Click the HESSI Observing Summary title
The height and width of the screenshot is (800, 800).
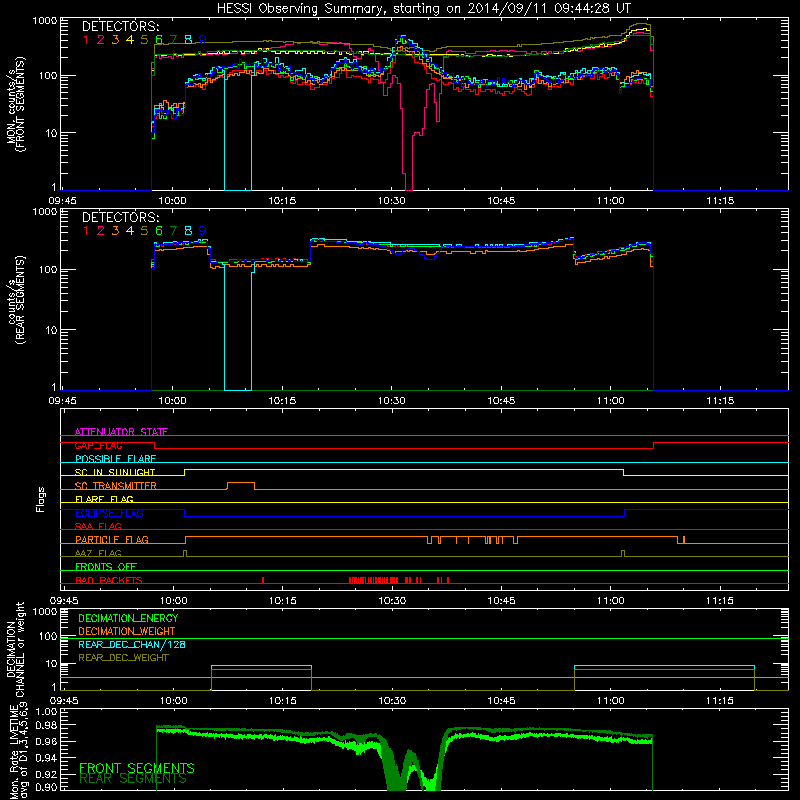(x=424, y=9)
